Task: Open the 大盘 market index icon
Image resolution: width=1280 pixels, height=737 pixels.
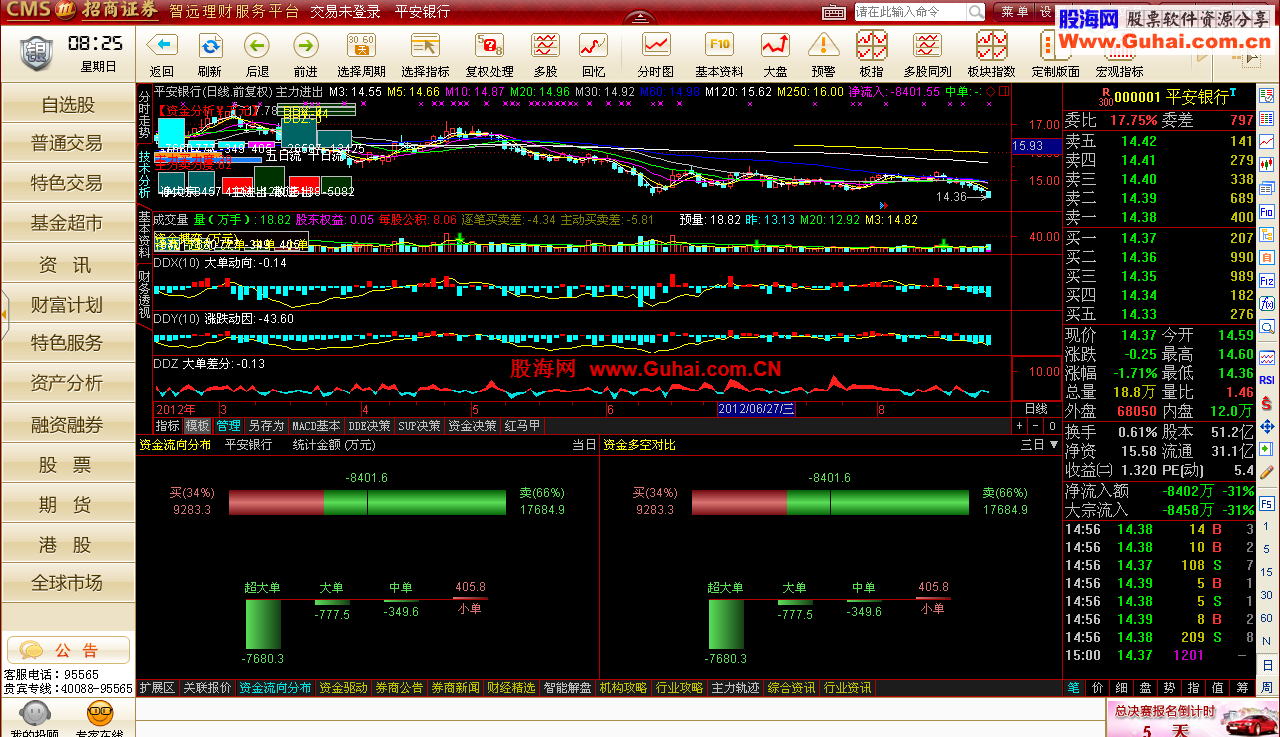Action: pyautogui.click(x=775, y=45)
